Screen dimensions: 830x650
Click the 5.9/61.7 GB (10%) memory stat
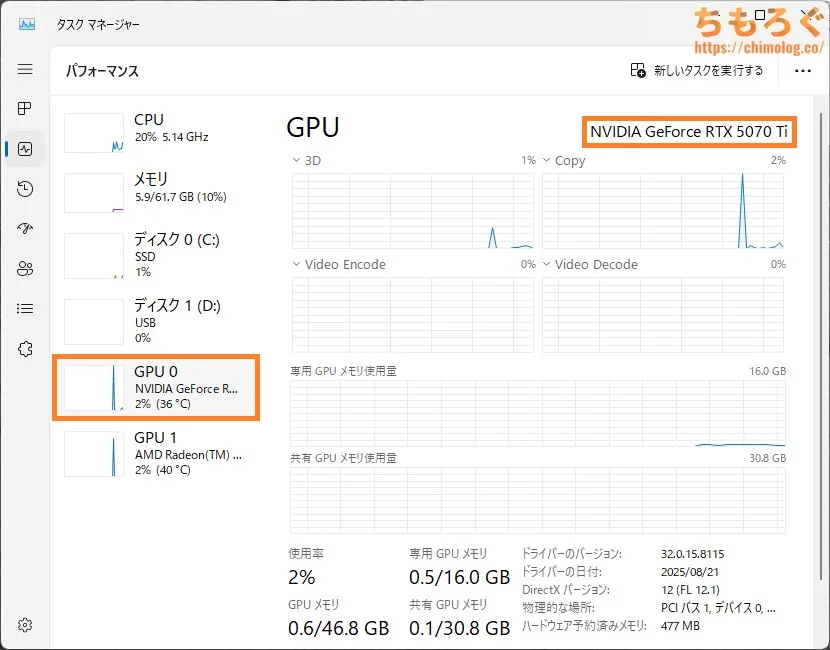click(181, 197)
